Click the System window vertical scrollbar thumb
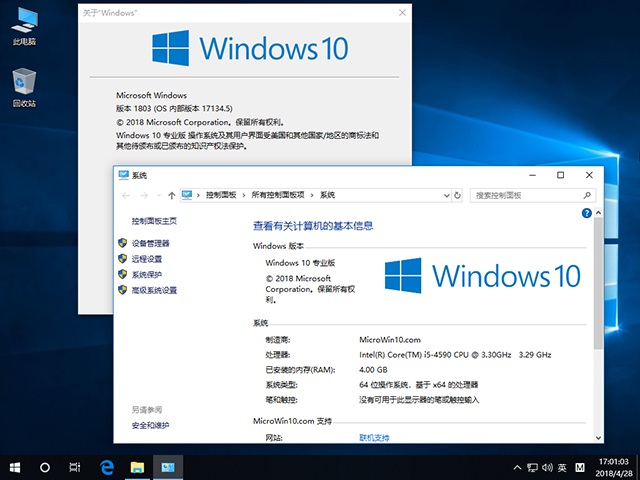 point(598,283)
